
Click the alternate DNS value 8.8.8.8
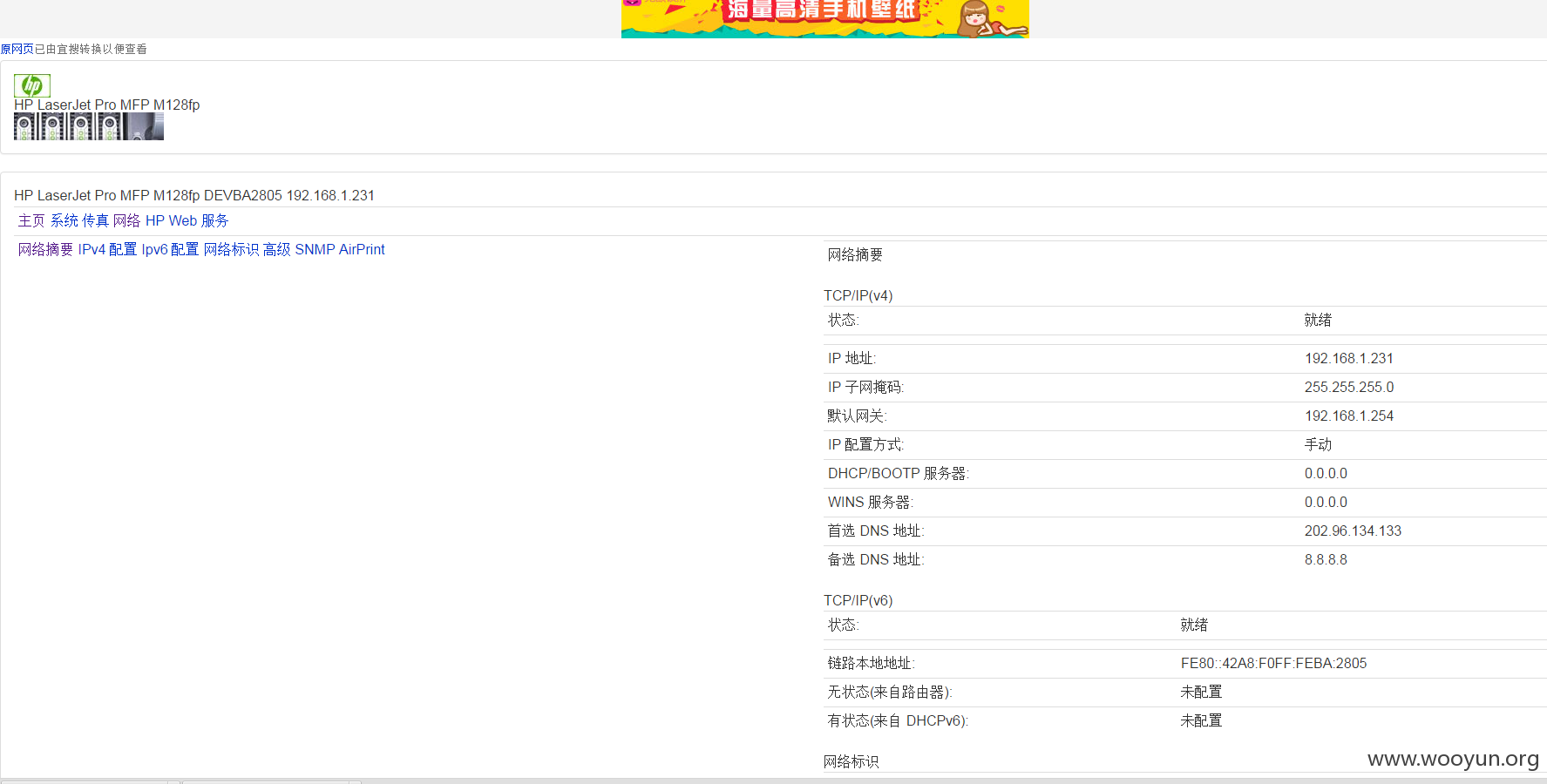[x=1326, y=560]
